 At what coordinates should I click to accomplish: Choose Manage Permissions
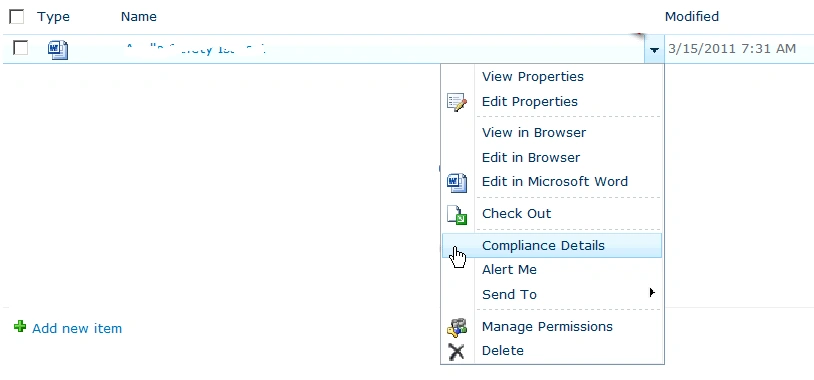tap(547, 327)
